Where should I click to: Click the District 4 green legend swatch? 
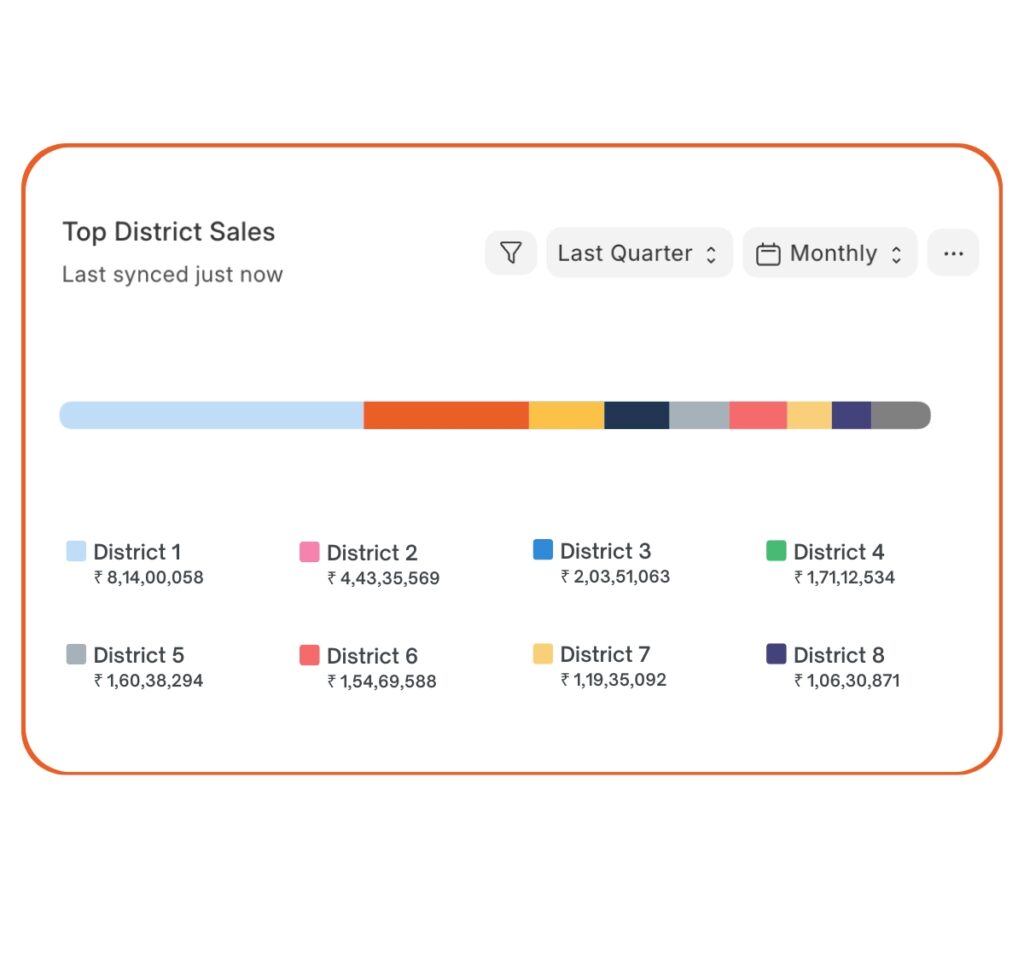[774, 551]
